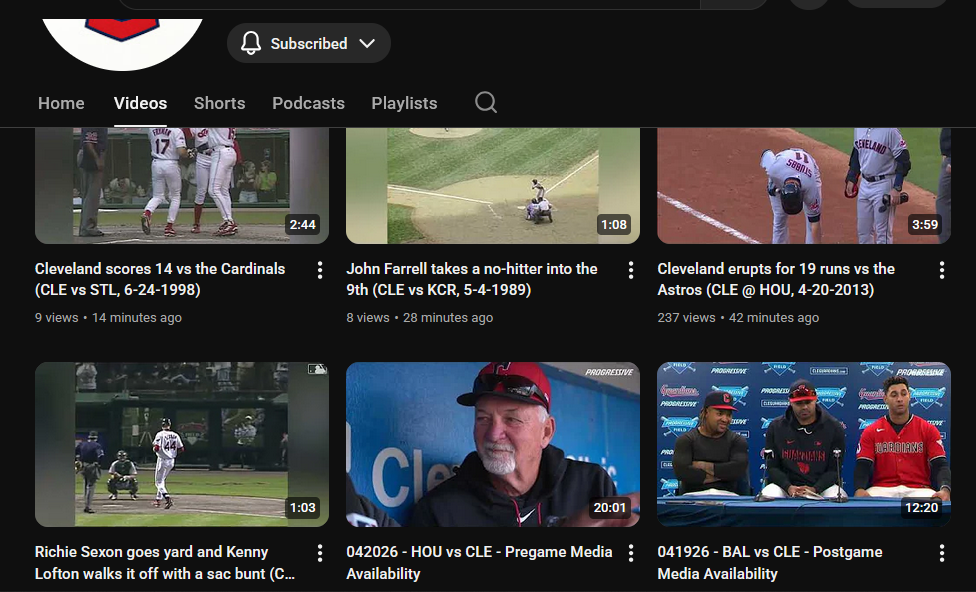Open title link Cleveland scores 14 vs the Cardinals

(x=160, y=279)
